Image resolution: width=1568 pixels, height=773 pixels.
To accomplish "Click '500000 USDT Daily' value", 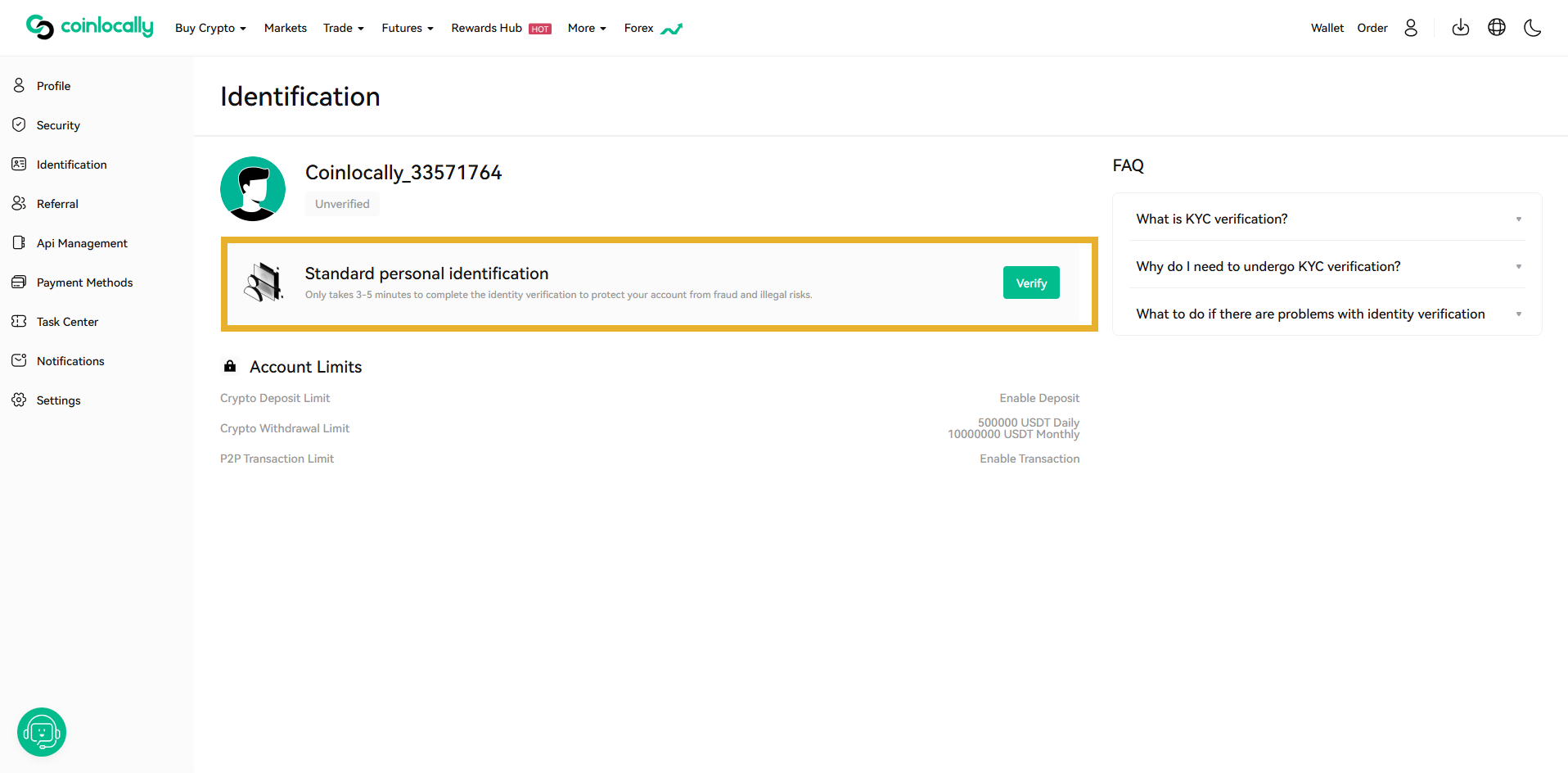I will point(1029,423).
